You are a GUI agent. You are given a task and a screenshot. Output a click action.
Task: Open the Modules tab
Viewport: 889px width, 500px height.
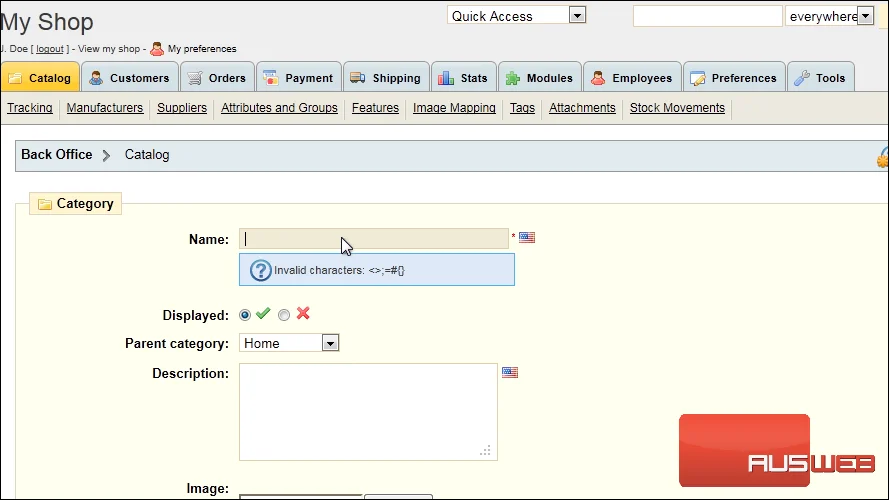540,77
